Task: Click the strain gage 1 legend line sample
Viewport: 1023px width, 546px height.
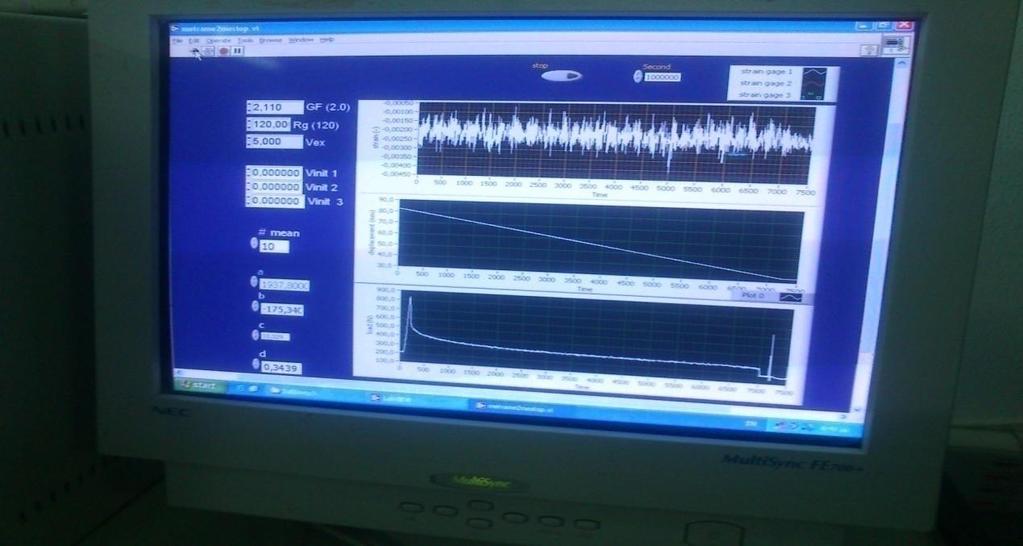Action: pyautogui.click(x=814, y=72)
